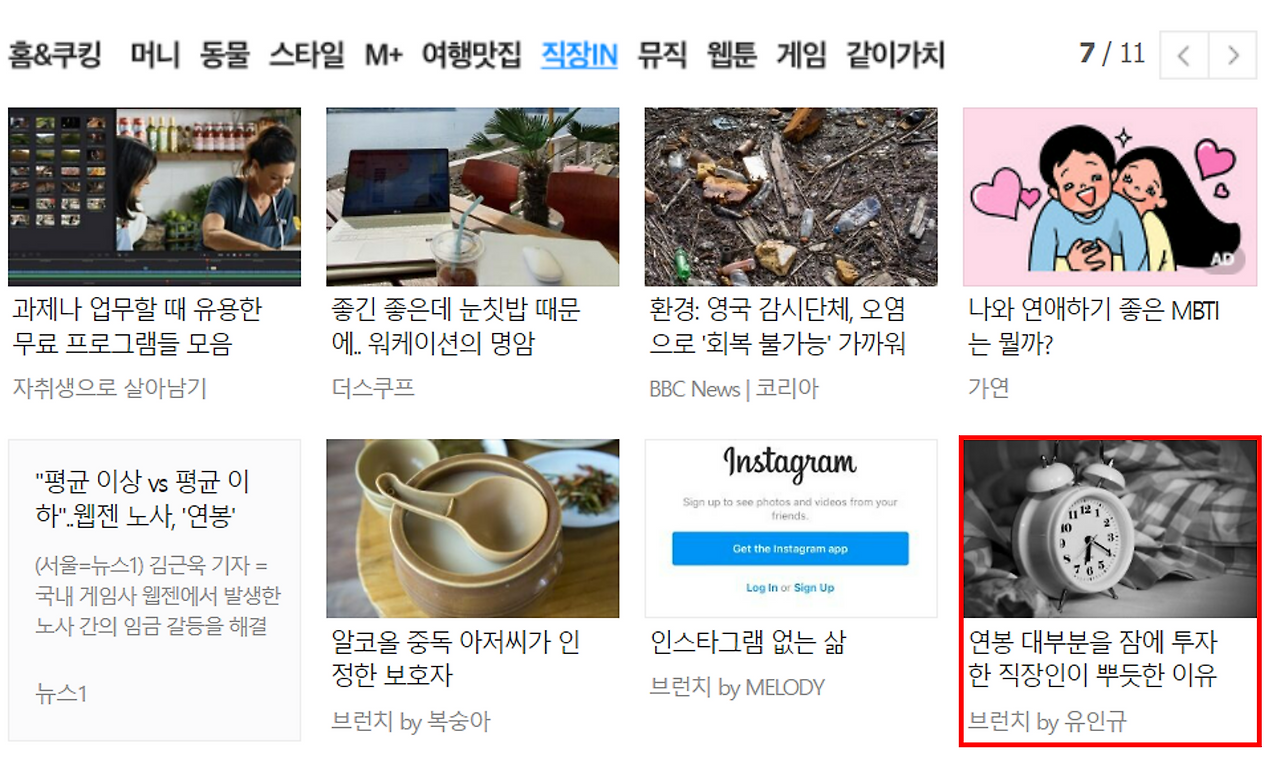Read the 웹젠 노사 연봉 news headline

click(x=142, y=500)
